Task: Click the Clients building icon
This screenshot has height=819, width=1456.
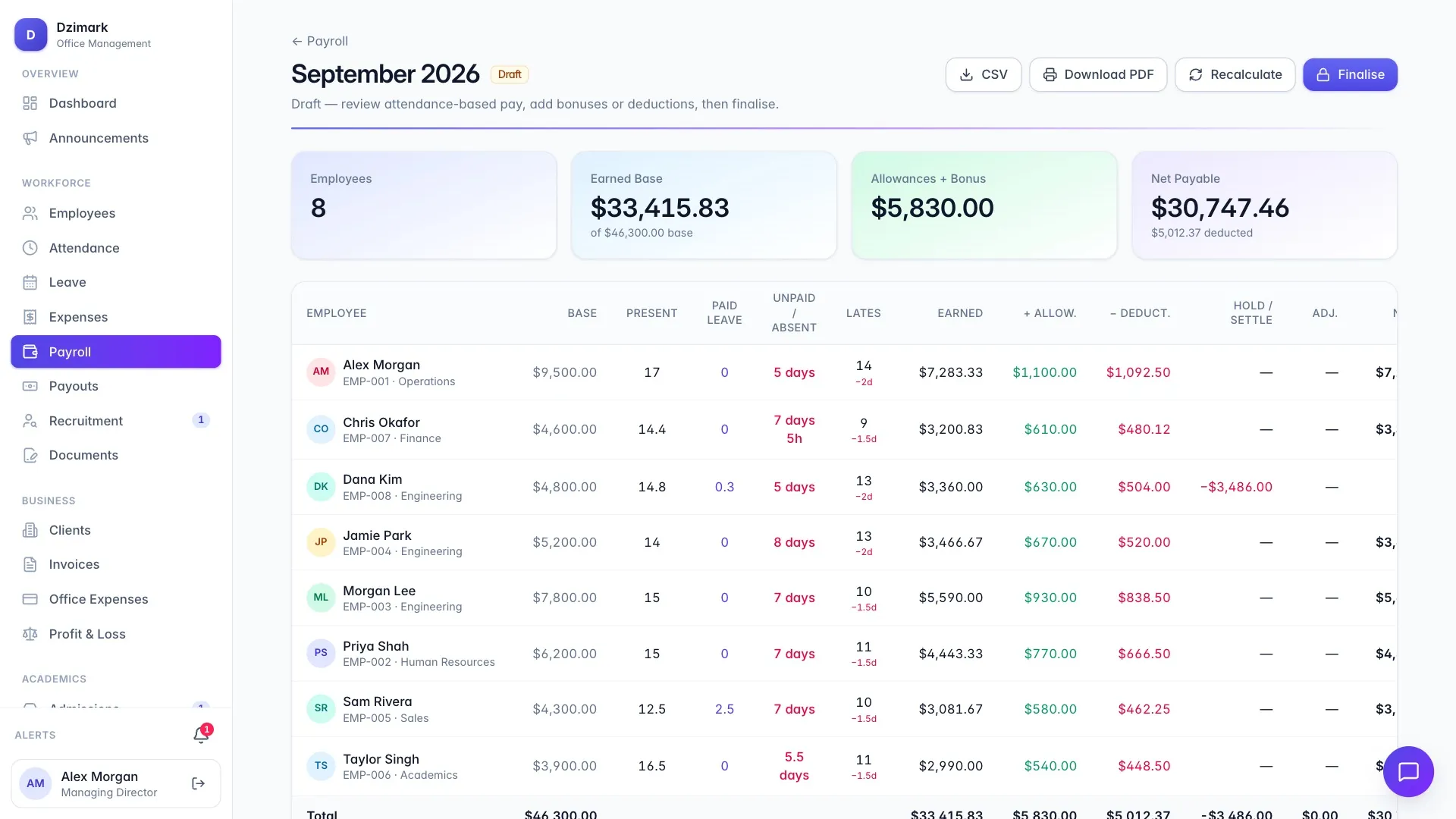Action: click(x=30, y=530)
